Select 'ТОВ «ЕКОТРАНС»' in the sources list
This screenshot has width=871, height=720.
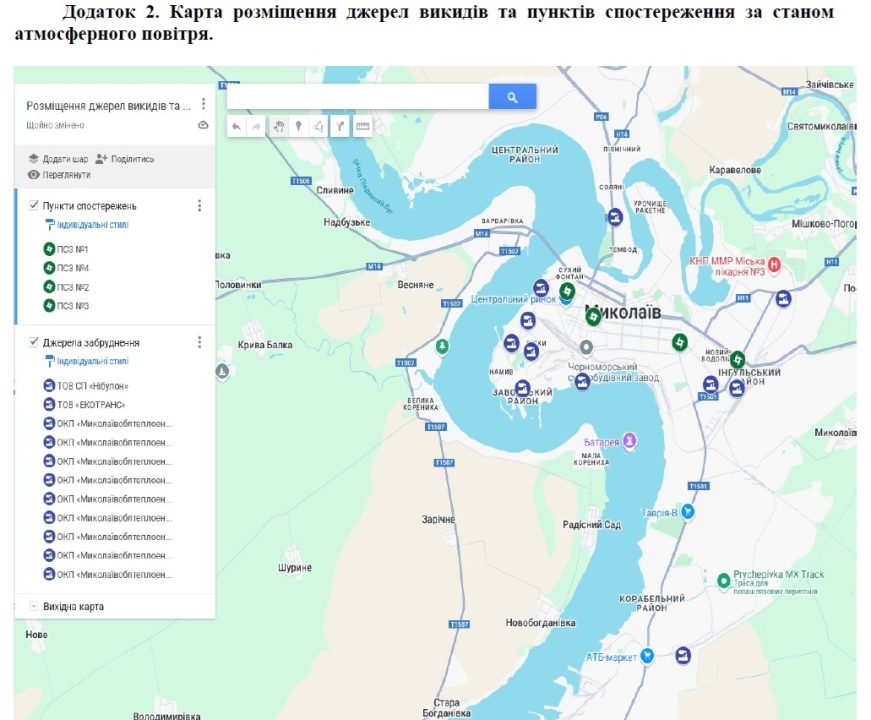[x=84, y=404]
